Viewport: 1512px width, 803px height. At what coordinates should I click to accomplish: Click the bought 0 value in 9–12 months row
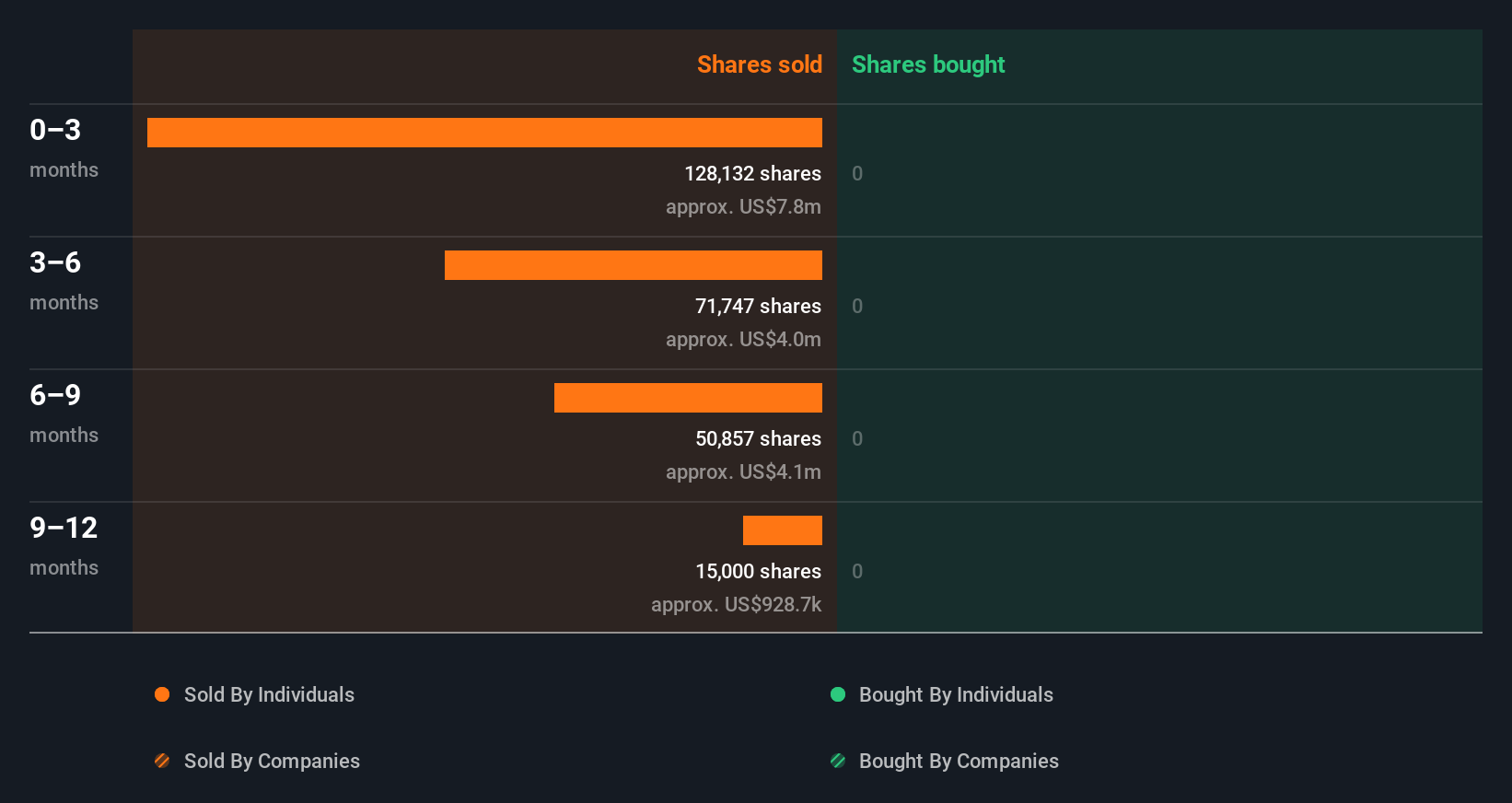click(857, 571)
